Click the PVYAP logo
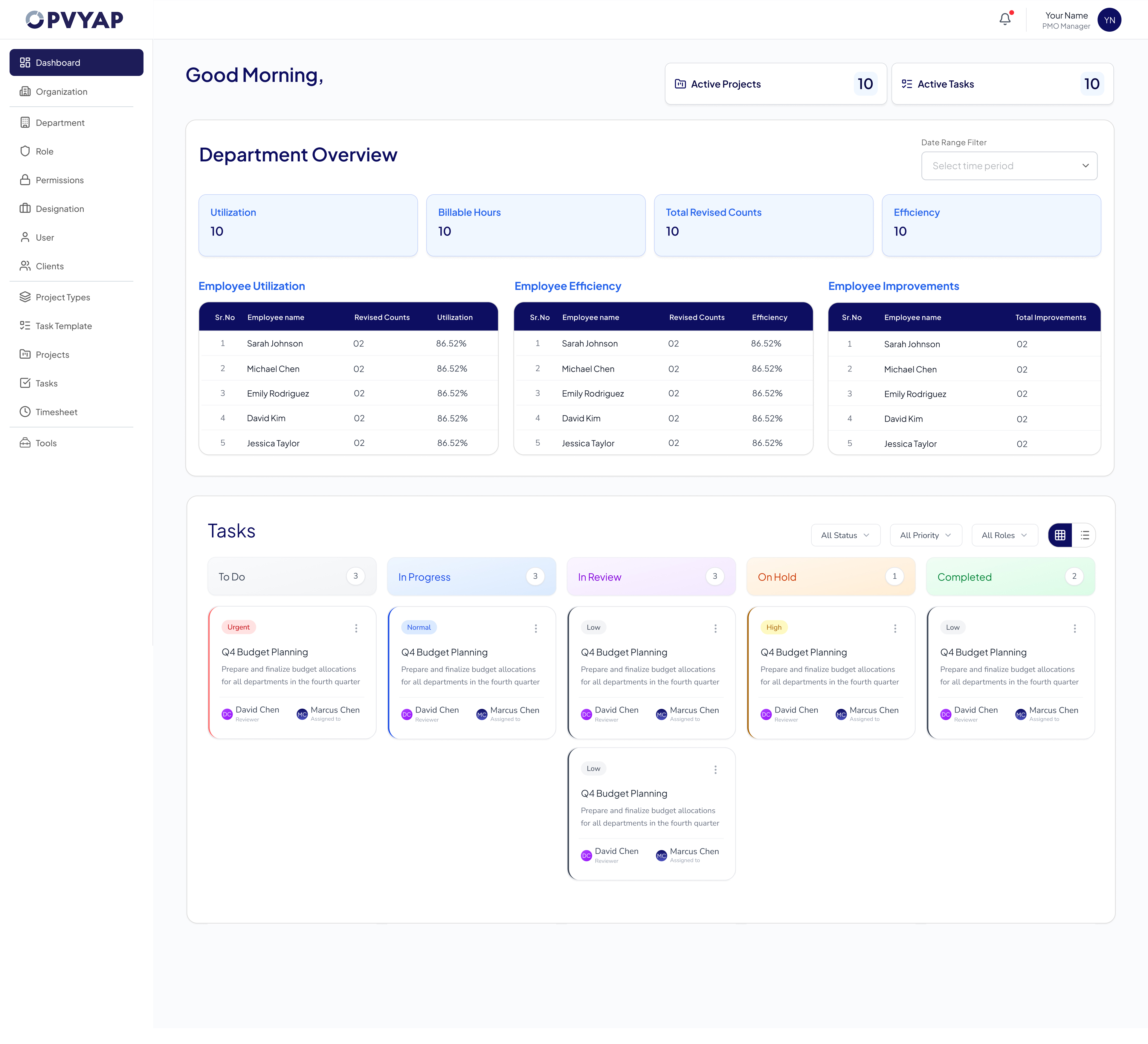Viewport: 1148px width, 1044px height. (74, 19)
